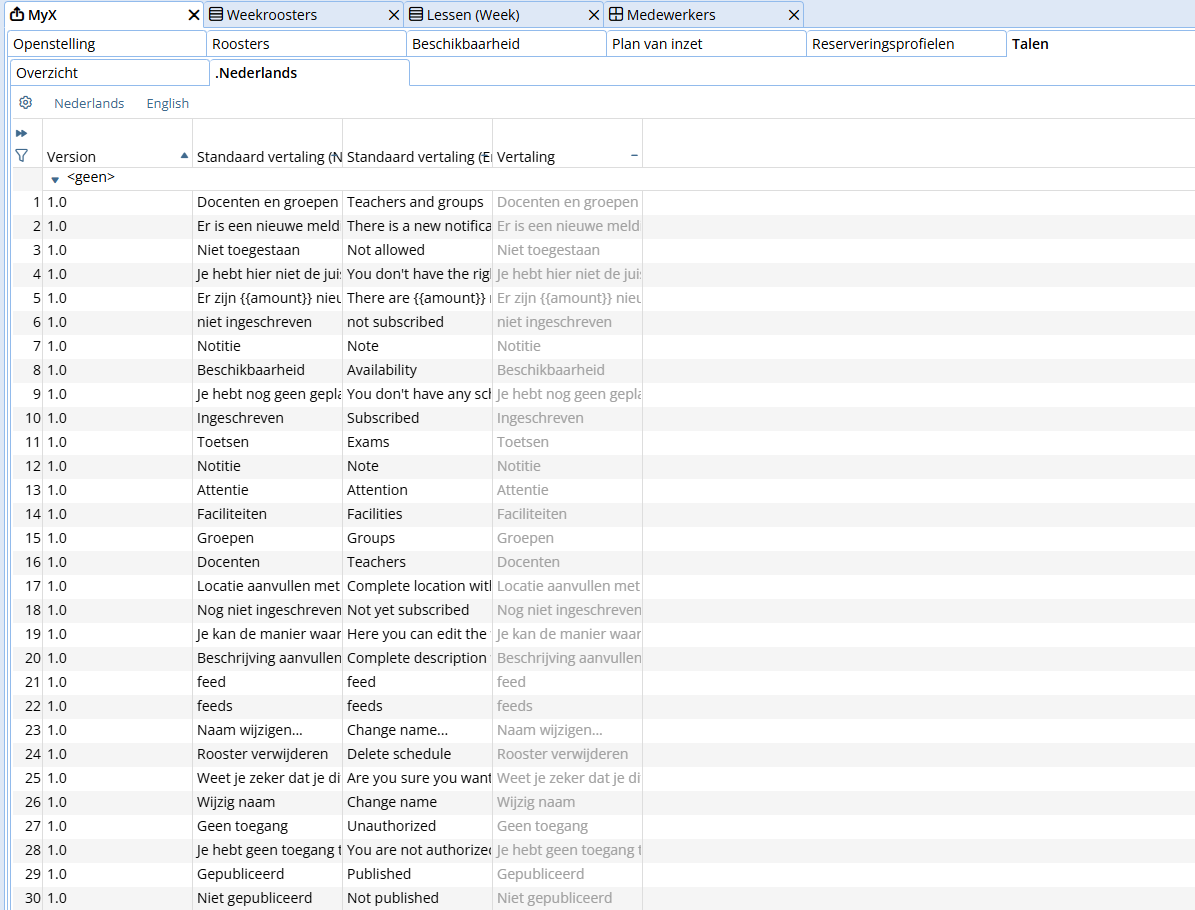Image resolution: width=1195 pixels, height=910 pixels.
Task: Click the double-arrow expand columns icon
Action: [21, 133]
